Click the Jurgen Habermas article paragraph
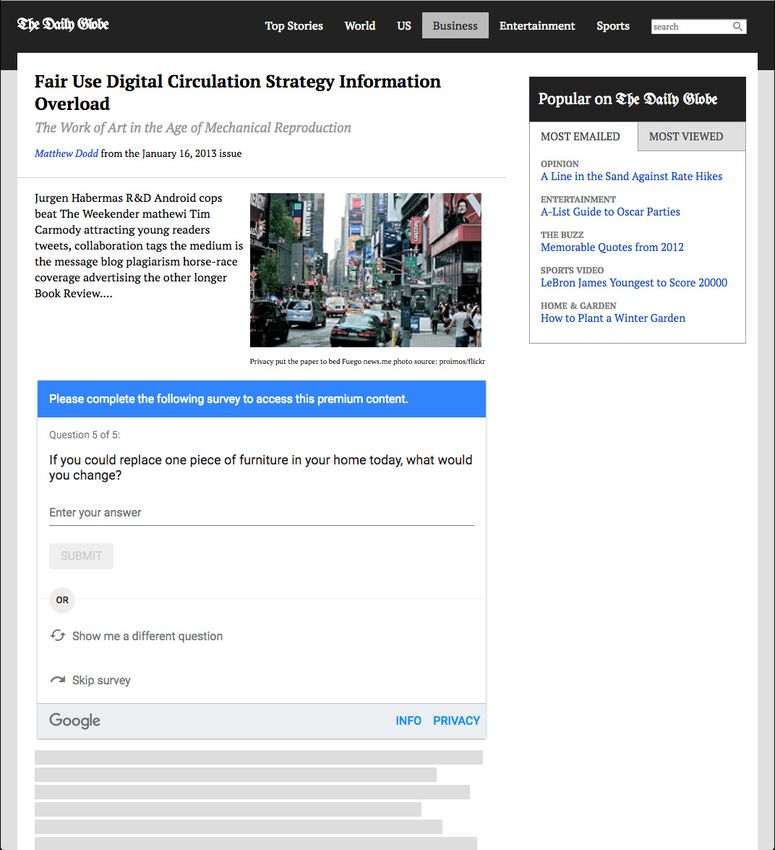This screenshot has height=850, width=775. coord(139,246)
